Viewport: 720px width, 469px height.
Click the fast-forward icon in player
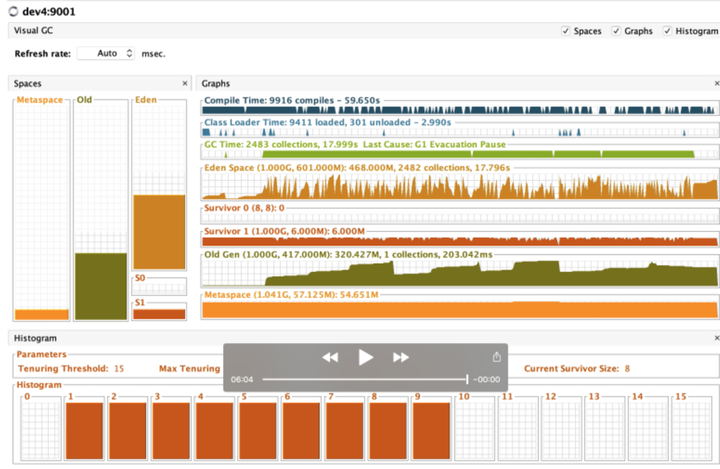(401, 357)
